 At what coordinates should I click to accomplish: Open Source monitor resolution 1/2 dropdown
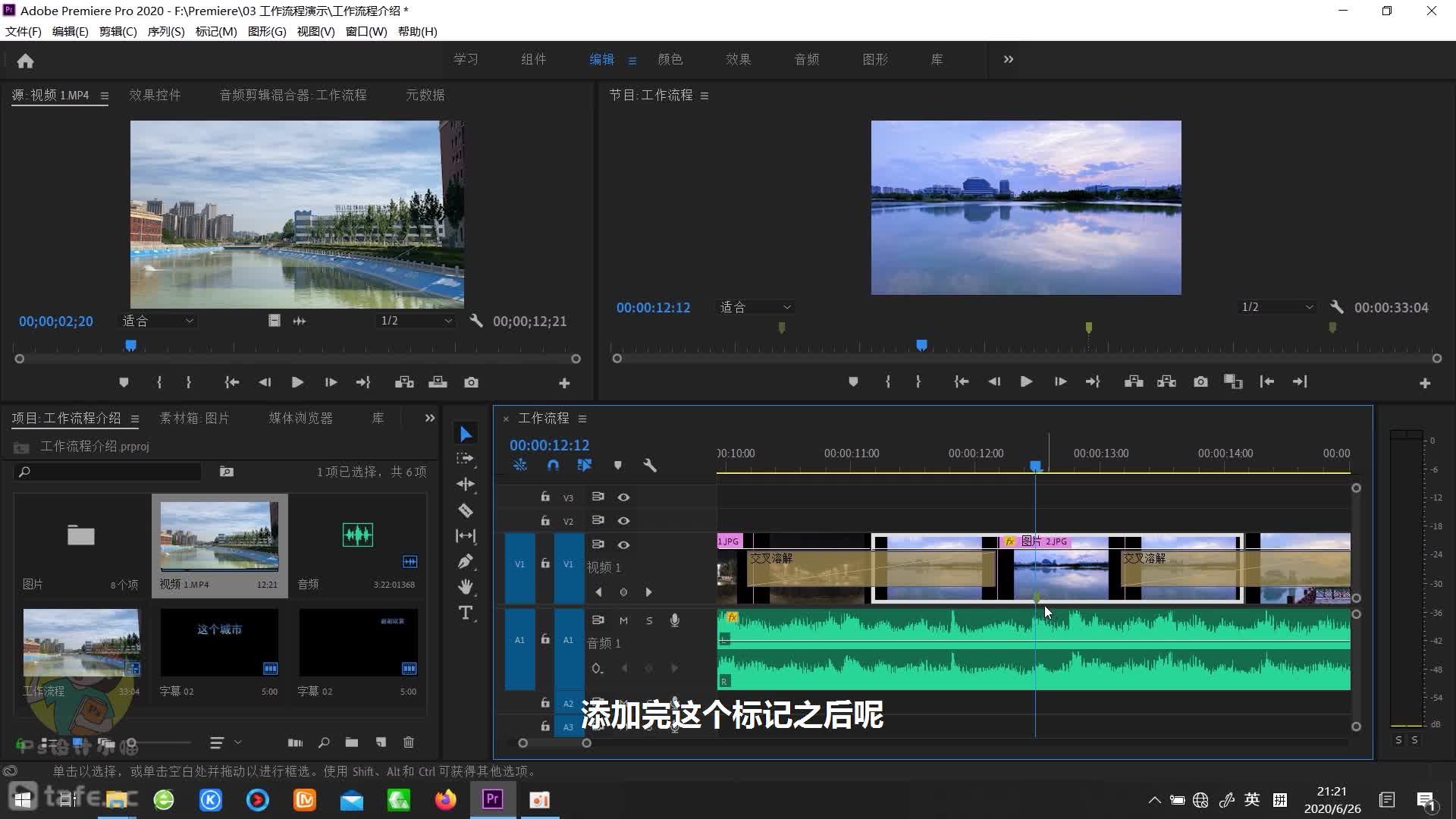point(416,321)
